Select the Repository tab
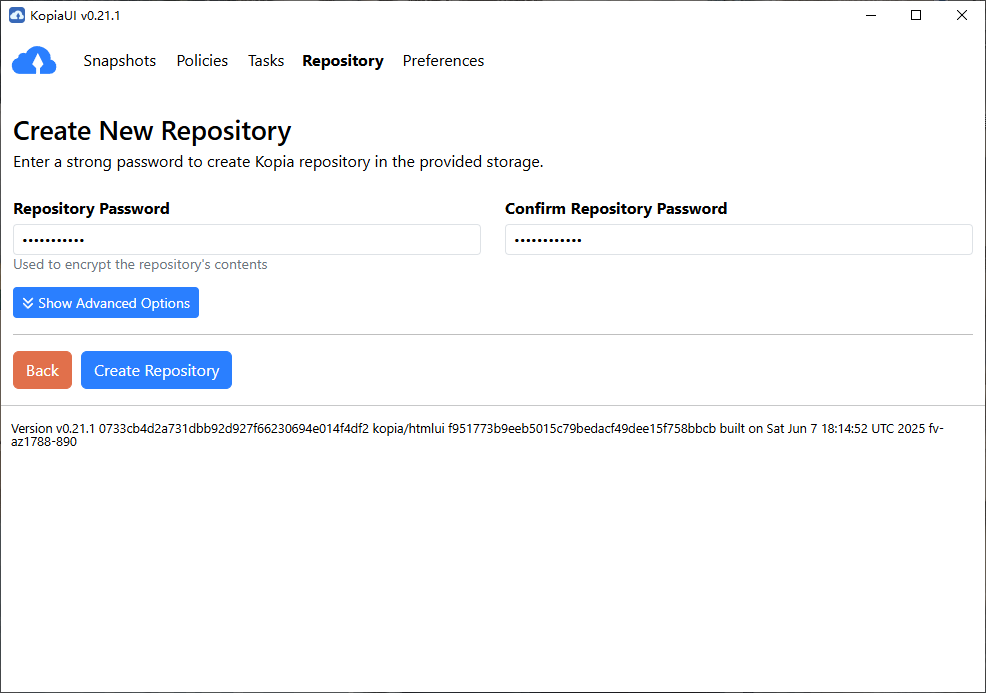The width and height of the screenshot is (986, 693). click(343, 61)
